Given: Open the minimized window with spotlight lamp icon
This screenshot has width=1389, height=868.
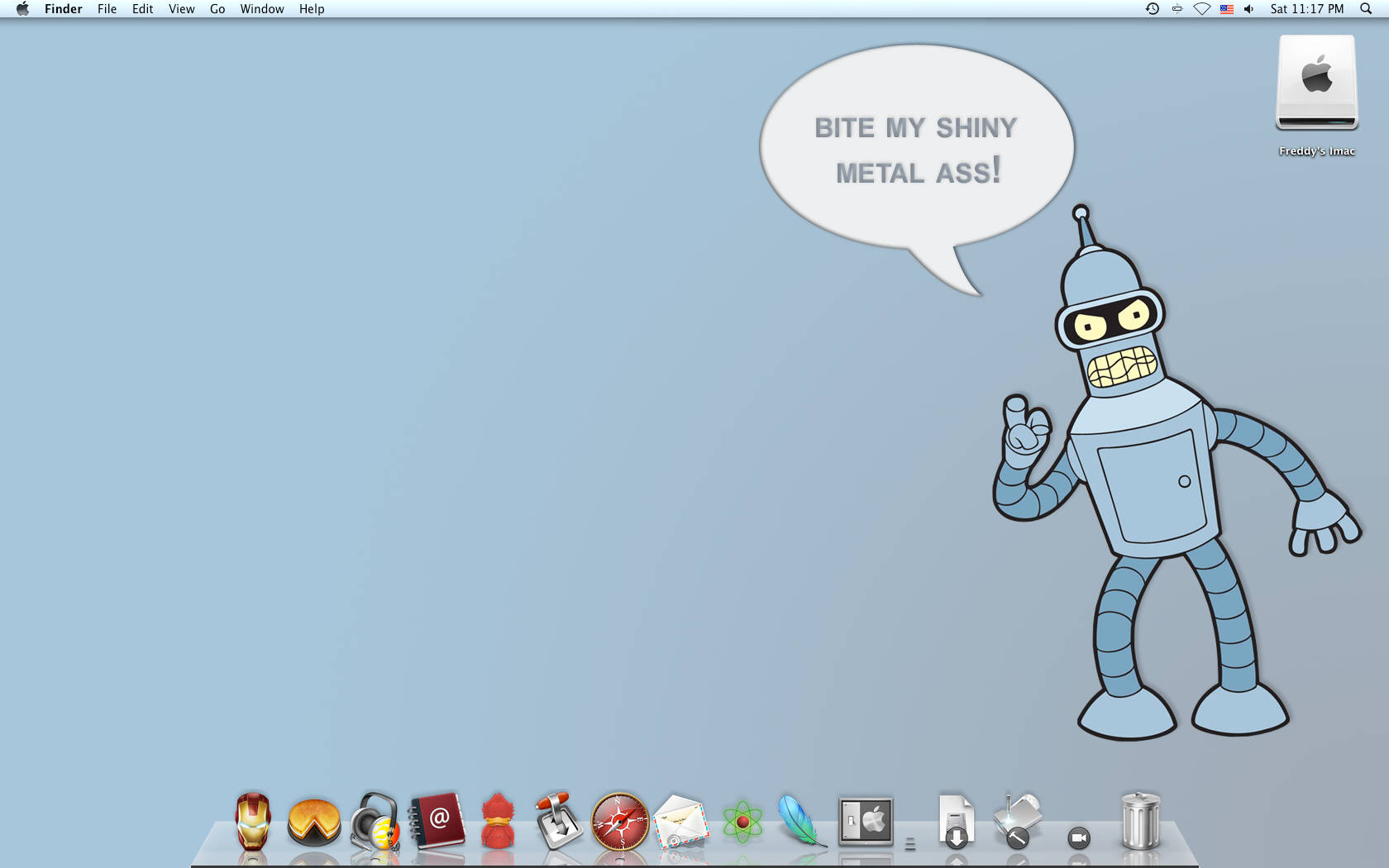Looking at the screenshot, I should (x=1018, y=821).
